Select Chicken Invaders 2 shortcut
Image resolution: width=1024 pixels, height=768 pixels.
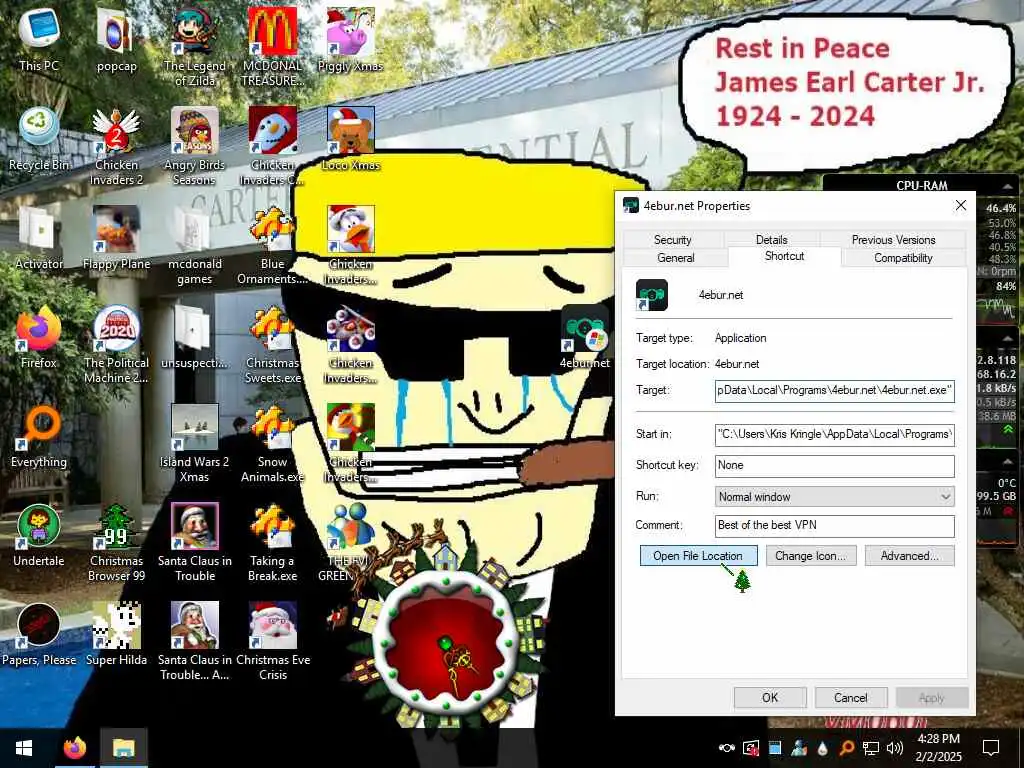pyautogui.click(x=116, y=146)
